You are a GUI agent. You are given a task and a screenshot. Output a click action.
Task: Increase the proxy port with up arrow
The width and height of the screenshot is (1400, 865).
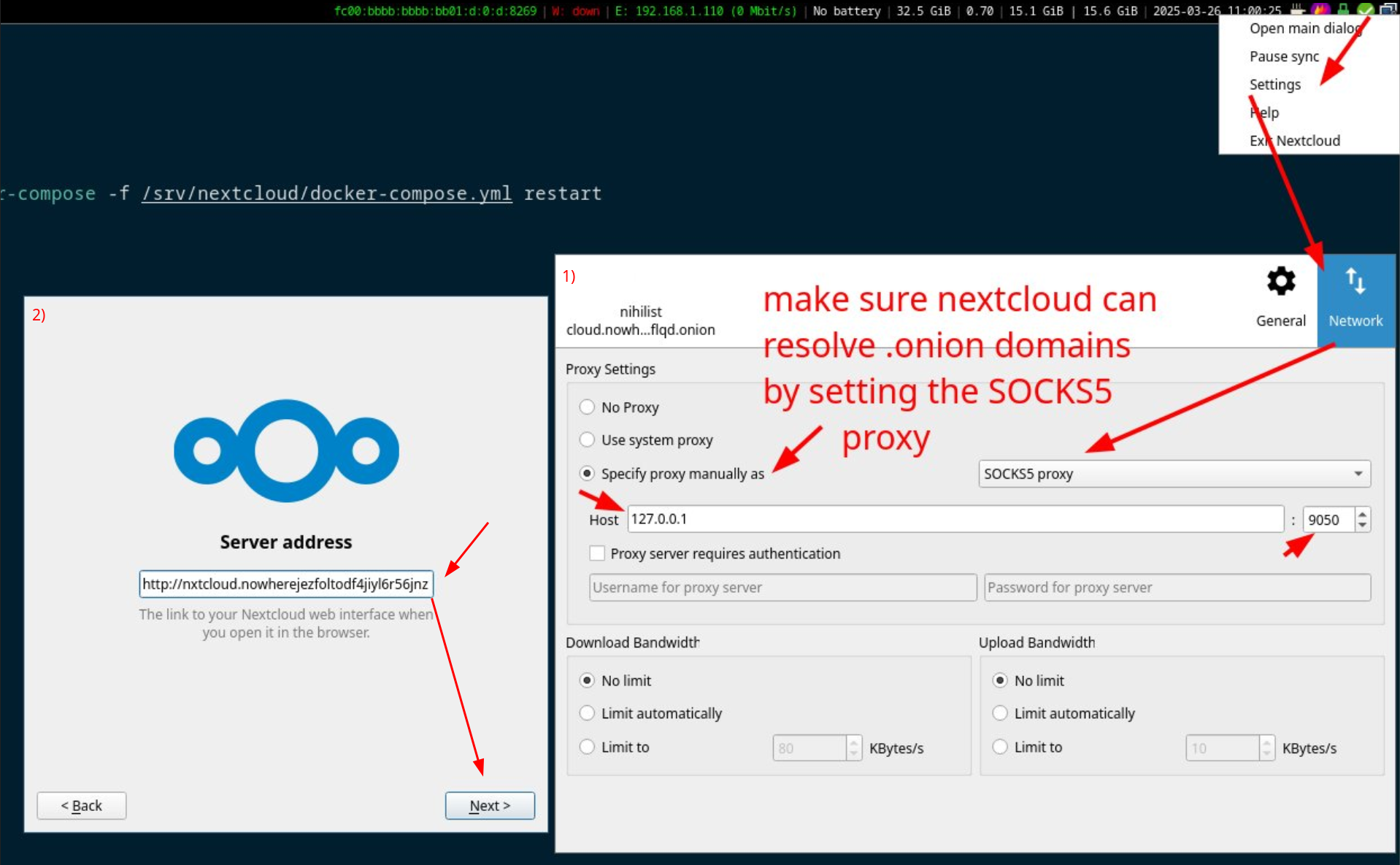pos(1362,513)
